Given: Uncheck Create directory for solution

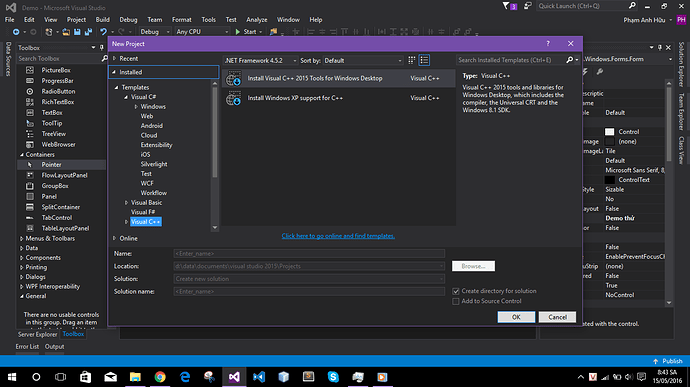Looking at the screenshot, I should [x=456, y=291].
